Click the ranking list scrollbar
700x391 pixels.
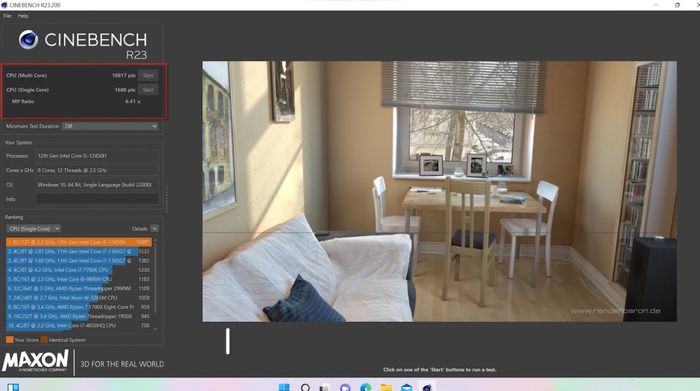[155, 284]
